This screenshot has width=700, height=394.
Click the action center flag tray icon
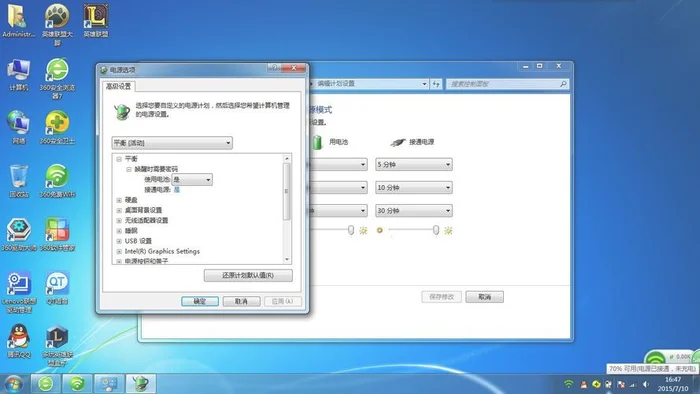(621, 384)
